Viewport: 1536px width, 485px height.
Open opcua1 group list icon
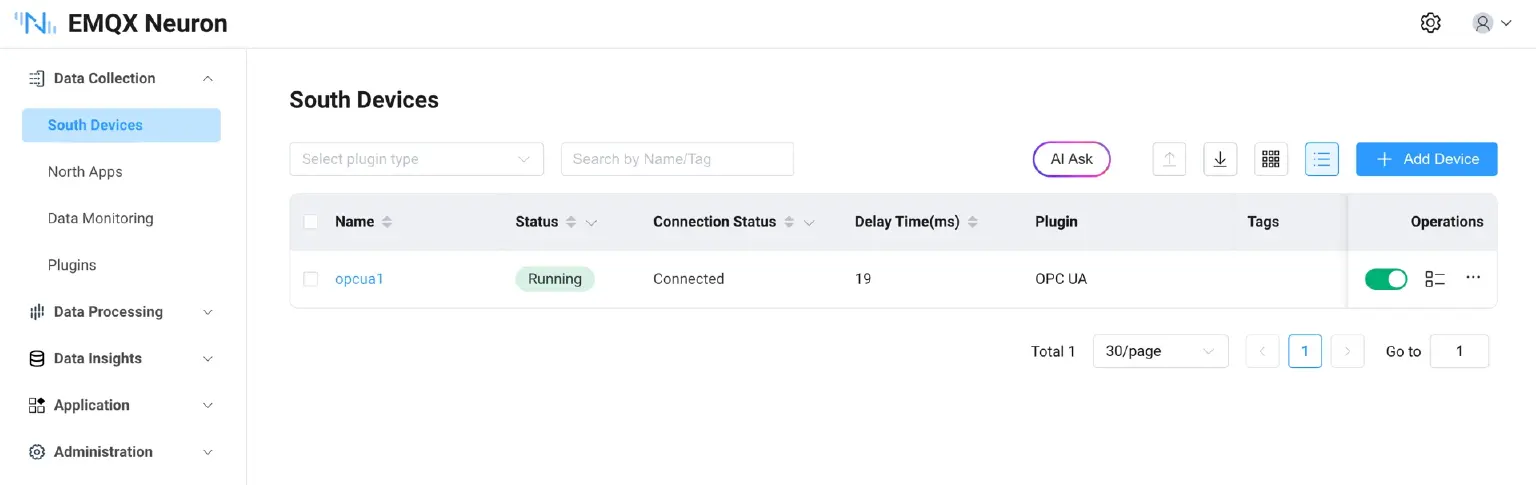click(x=1435, y=279)
